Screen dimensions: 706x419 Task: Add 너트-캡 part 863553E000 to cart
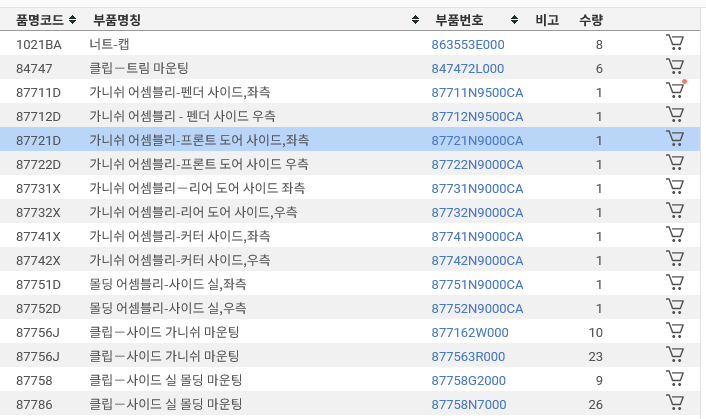[675, 44]
